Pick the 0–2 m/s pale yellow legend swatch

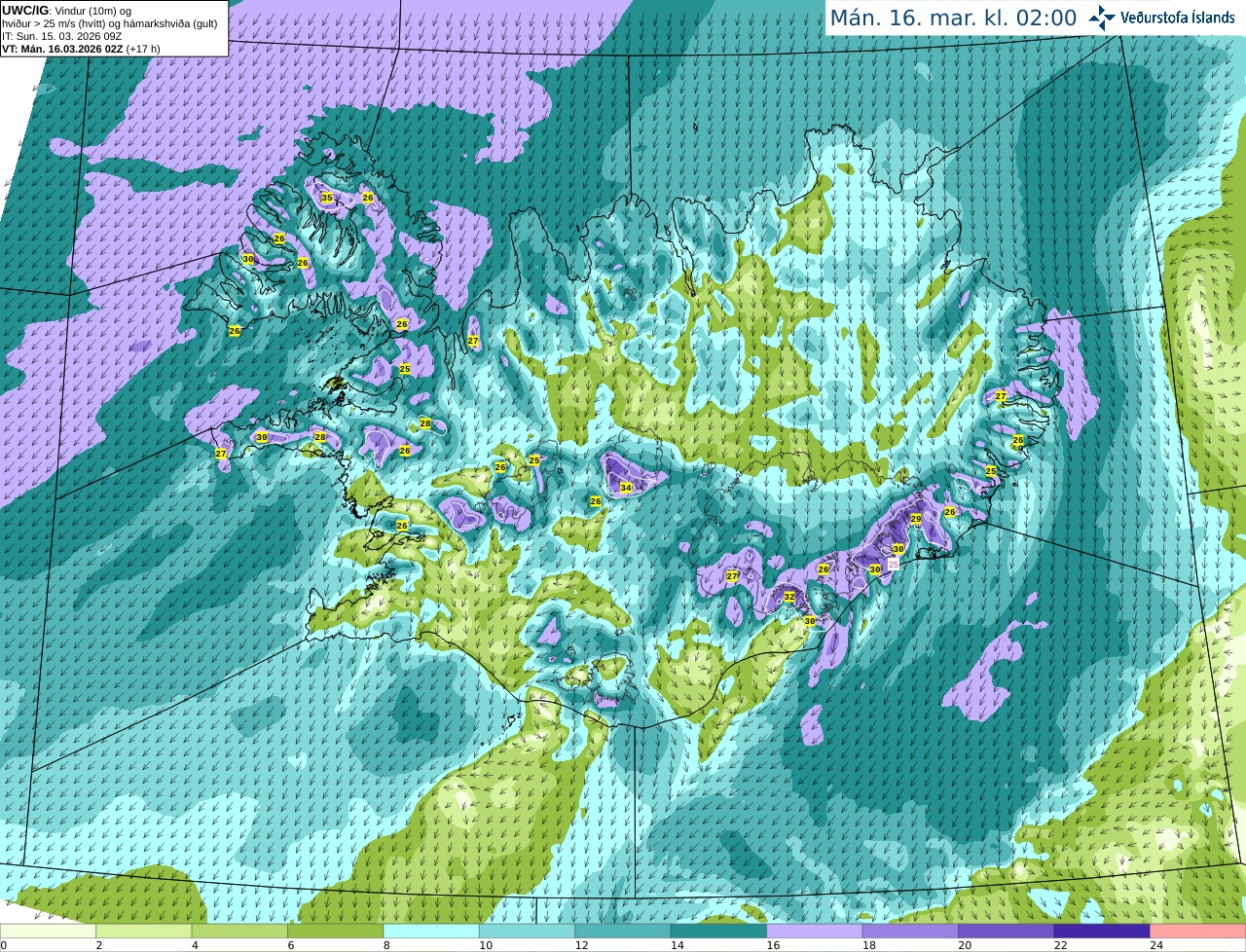[48, 931]
